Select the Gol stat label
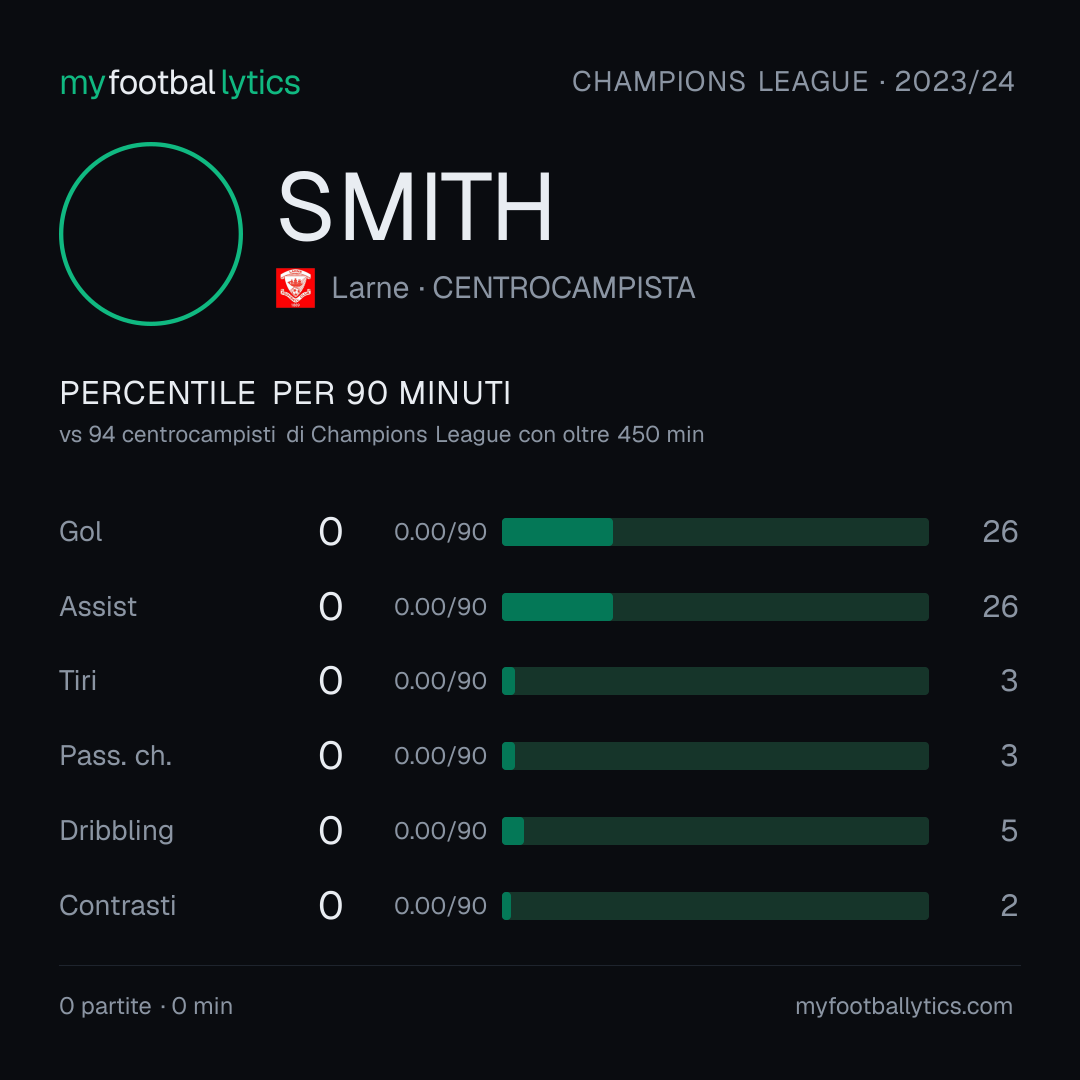1080x1080 pixels. click(x=81, y=532)
